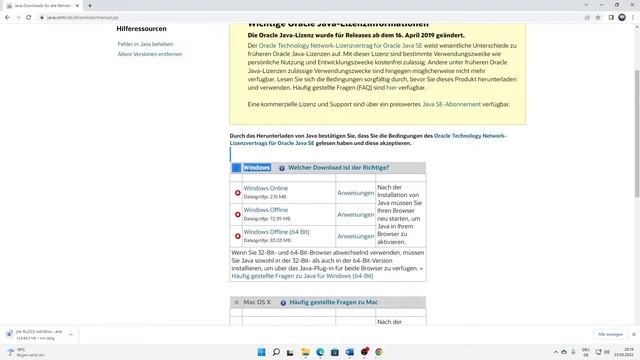
Task: Open 'Häufig gestellte Fragen zu Java für Windows (64-Bit)'
Action: click(x=302, y=276)
